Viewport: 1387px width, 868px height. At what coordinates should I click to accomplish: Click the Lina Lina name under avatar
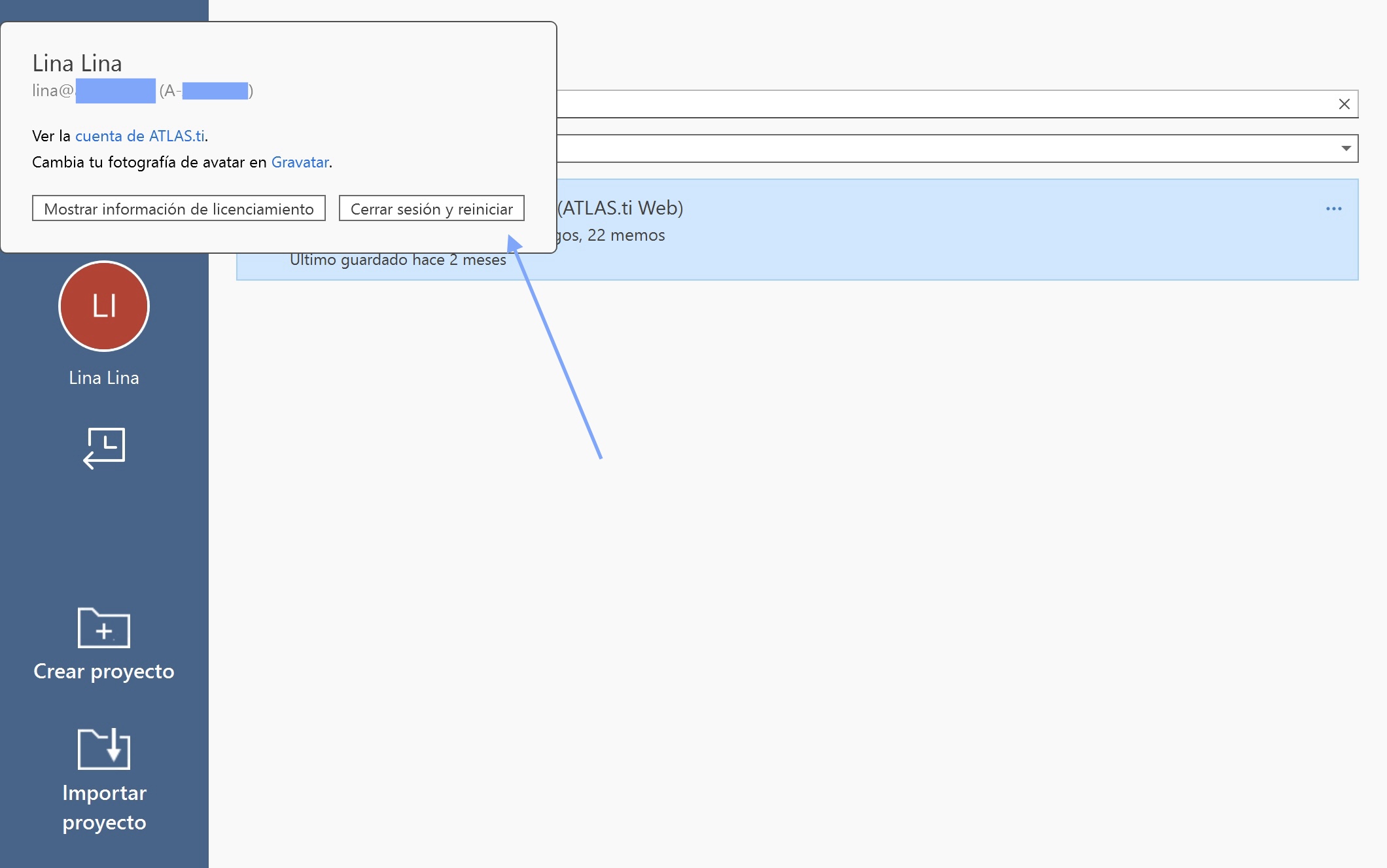(x=104, y=378)
